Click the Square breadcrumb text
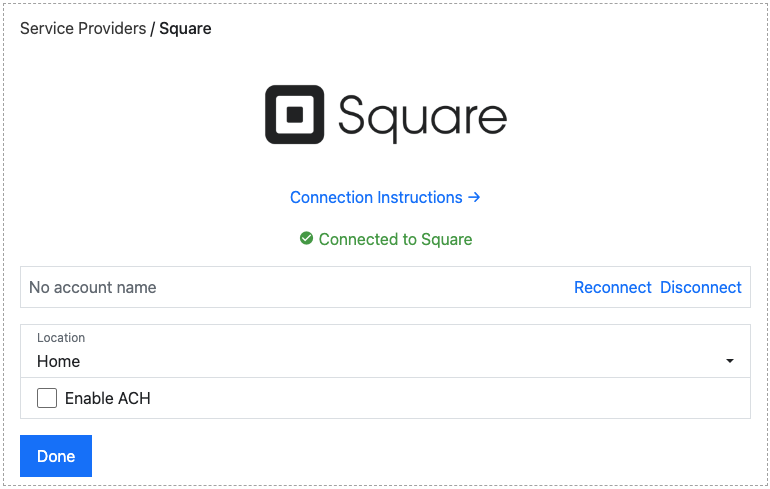 (185, 28)
